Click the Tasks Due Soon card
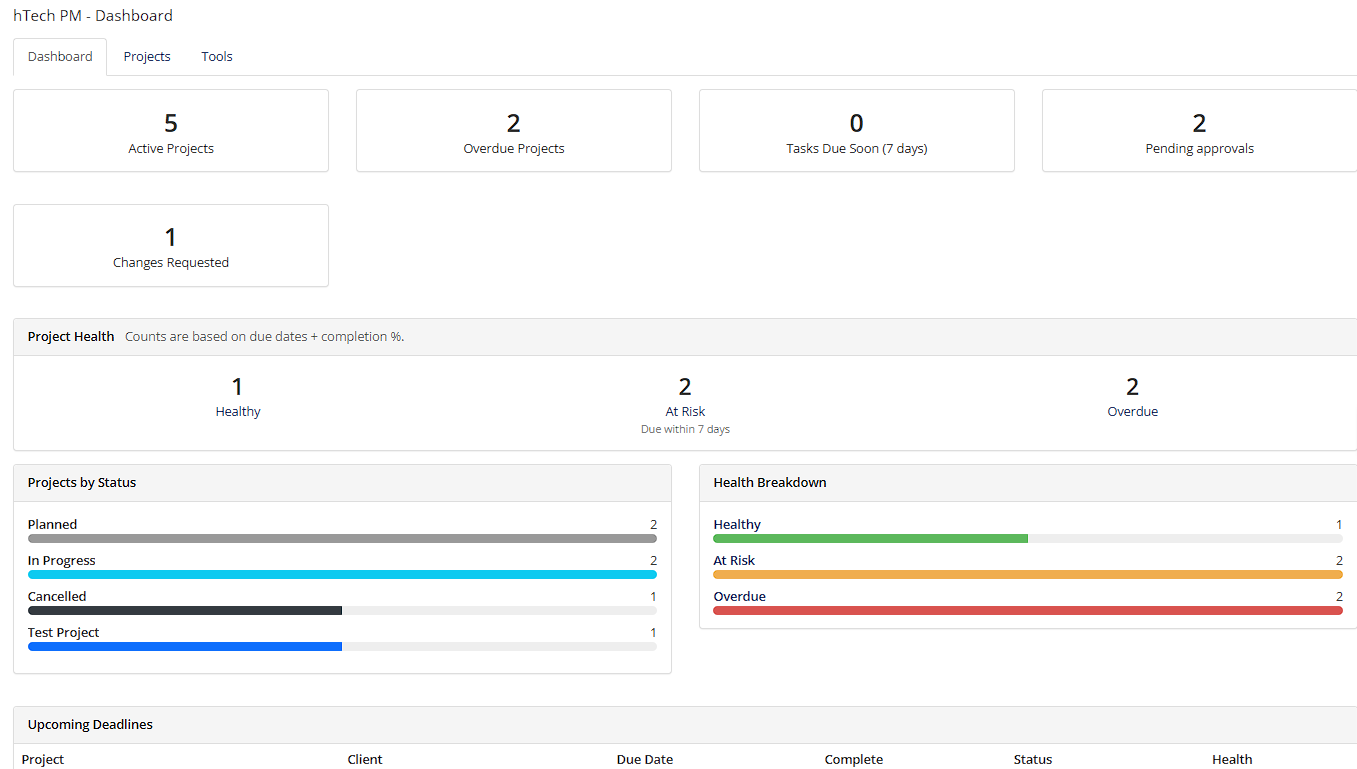 coord(856,131)
